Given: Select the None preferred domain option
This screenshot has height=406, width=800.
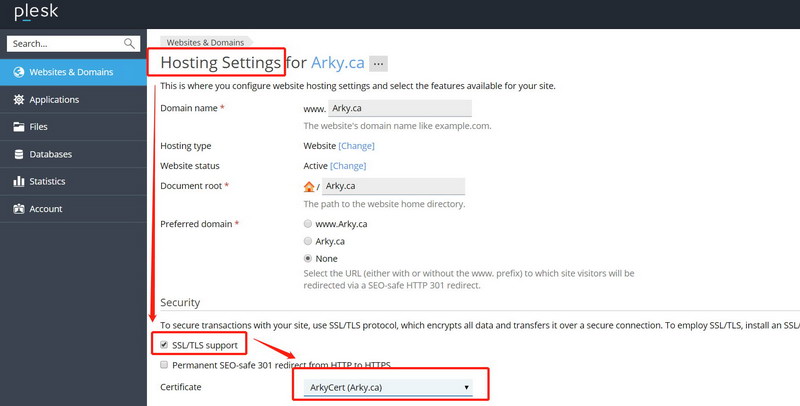Looking at the screenshot, I should point(308,258).
